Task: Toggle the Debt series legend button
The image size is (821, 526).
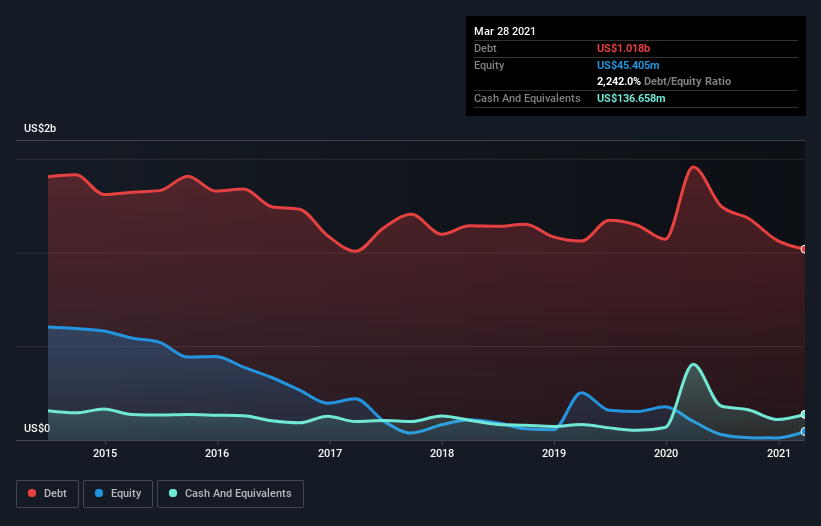Action: 47,494
